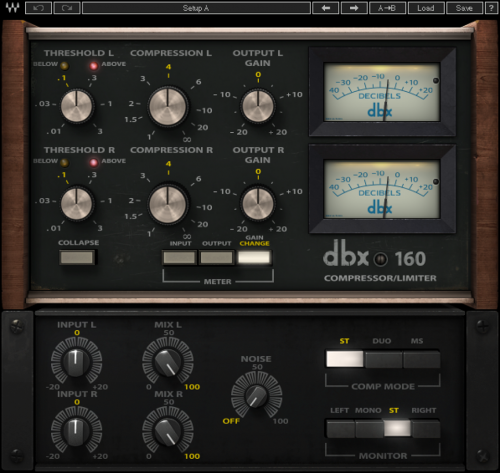Go to next preset with right arrow
This screenshot has width=500, height=473.
point(354,8)
